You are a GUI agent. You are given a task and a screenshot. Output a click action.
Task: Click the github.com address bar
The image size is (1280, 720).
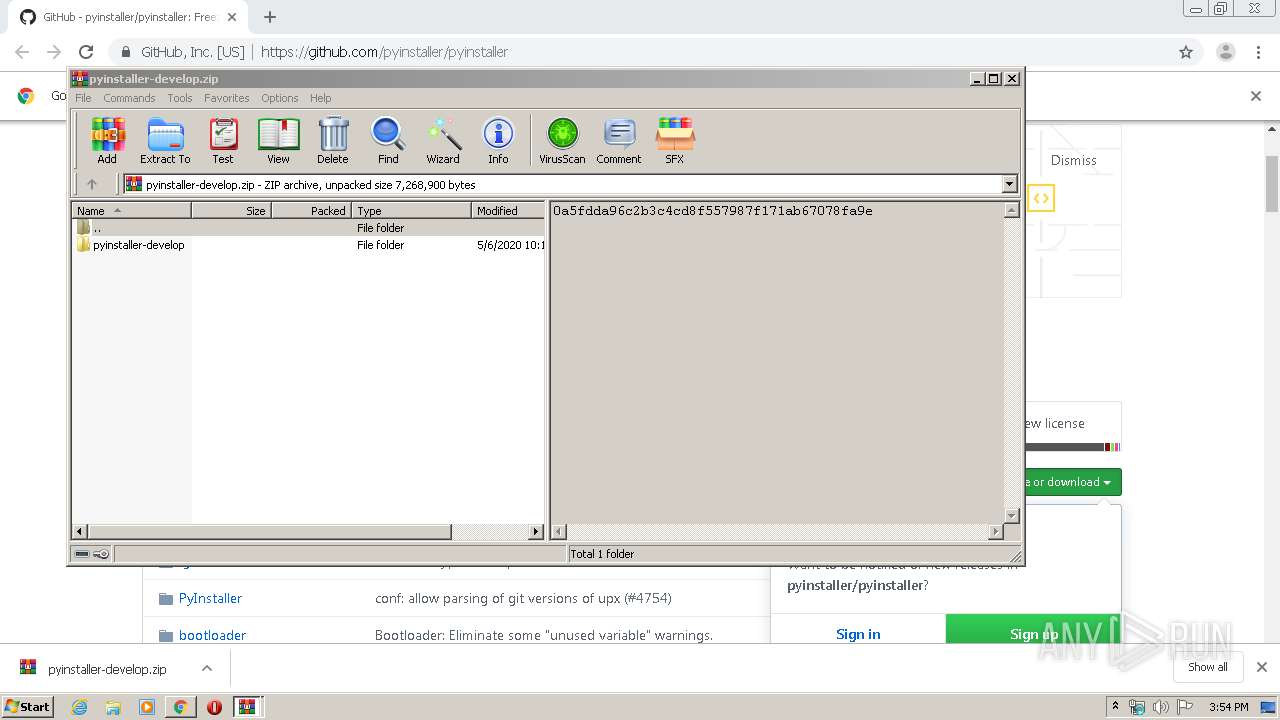[x=640, y=52]
